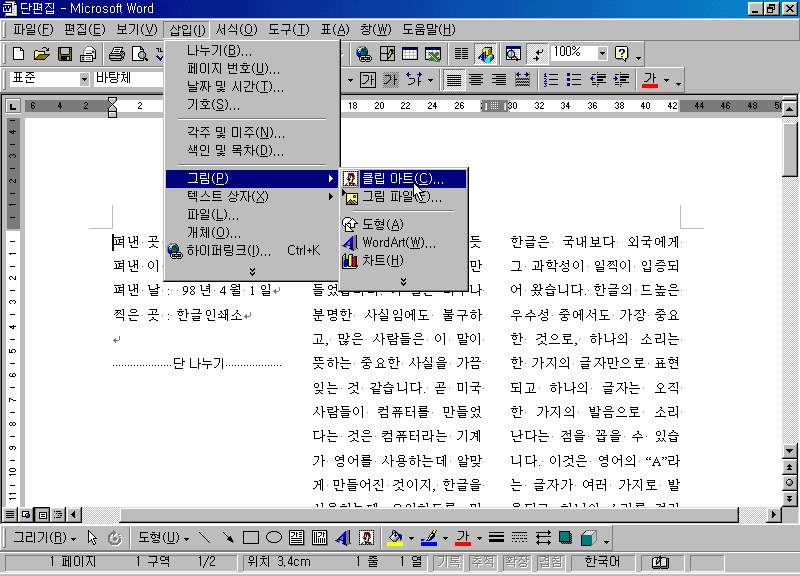Viewport: 800px width, 576px height.
Task: Toggle character shading formatting
Action: point(390,80)
